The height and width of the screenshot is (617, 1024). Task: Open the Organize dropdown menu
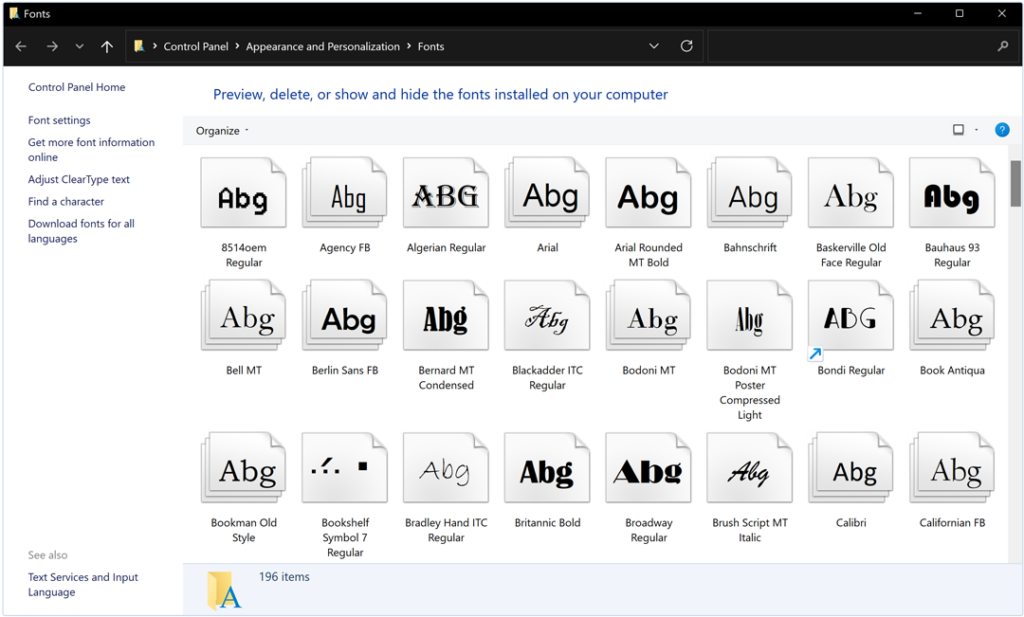(x=217, y=130)
